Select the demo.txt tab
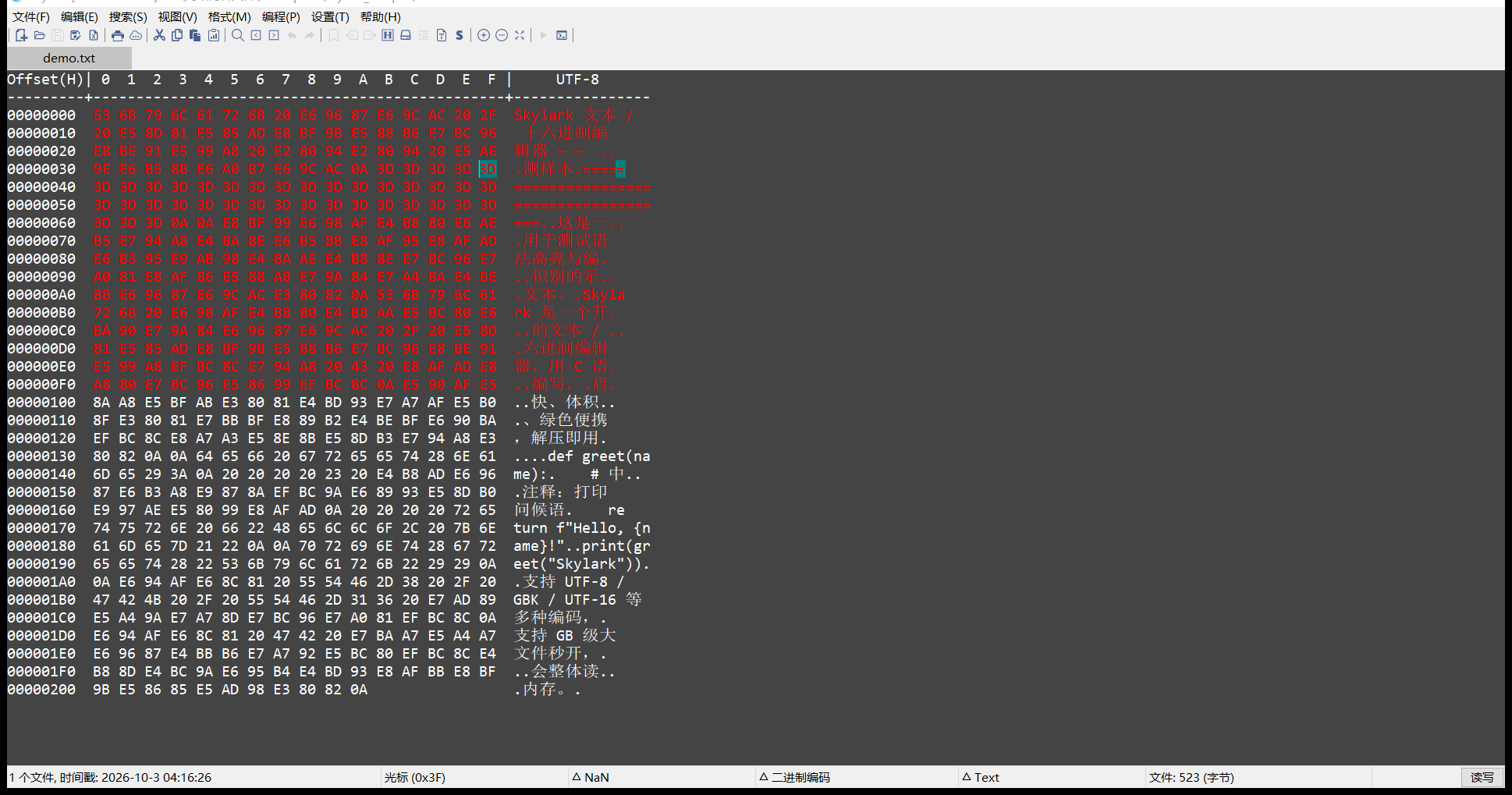The width and height of the screenshot is (1512, 795). pyautogui.click(x=69, y=58)
